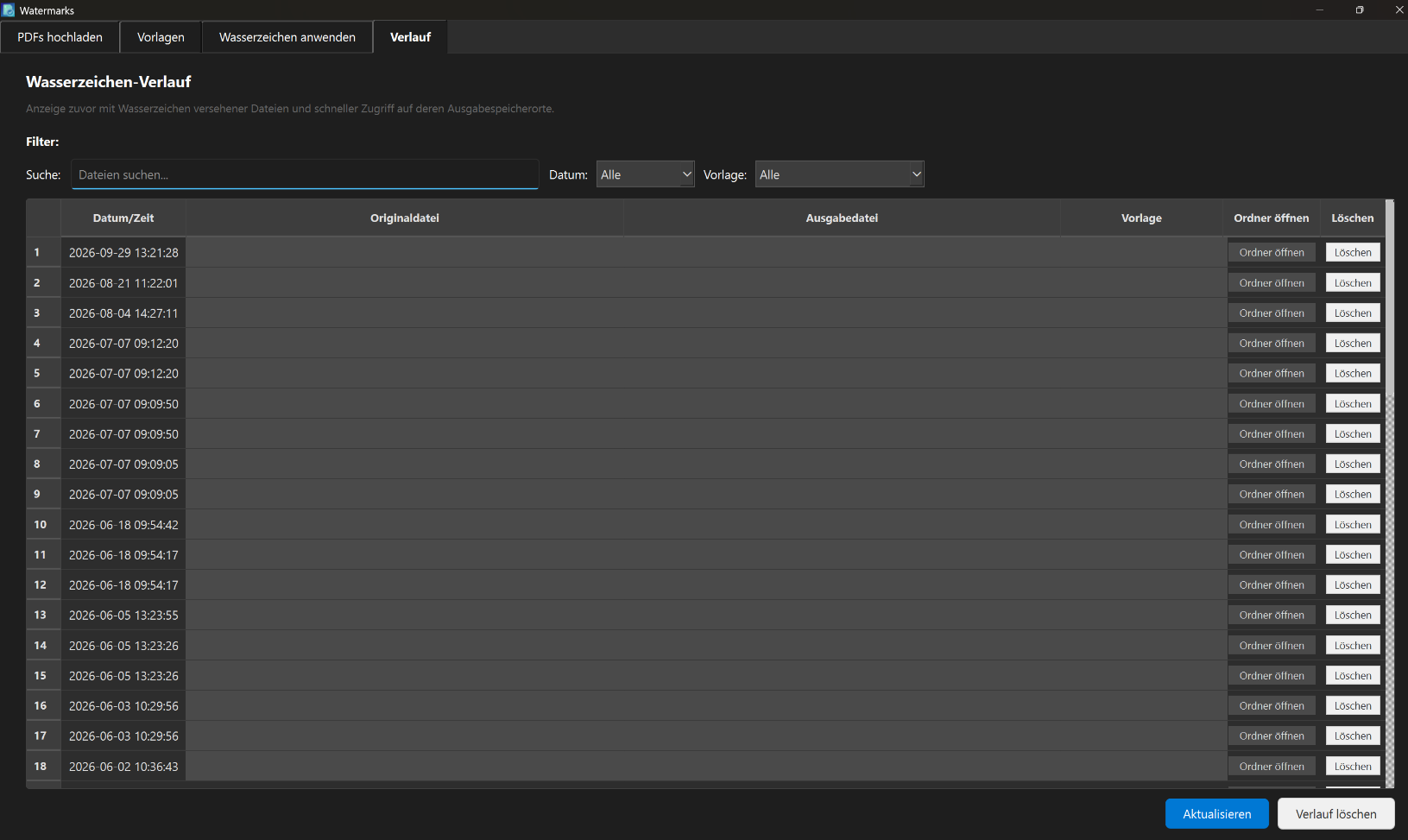This screenshot has height=840, width=1408.
Task: Open the Vorlage filter dropdown
Action: coord(840,174)
